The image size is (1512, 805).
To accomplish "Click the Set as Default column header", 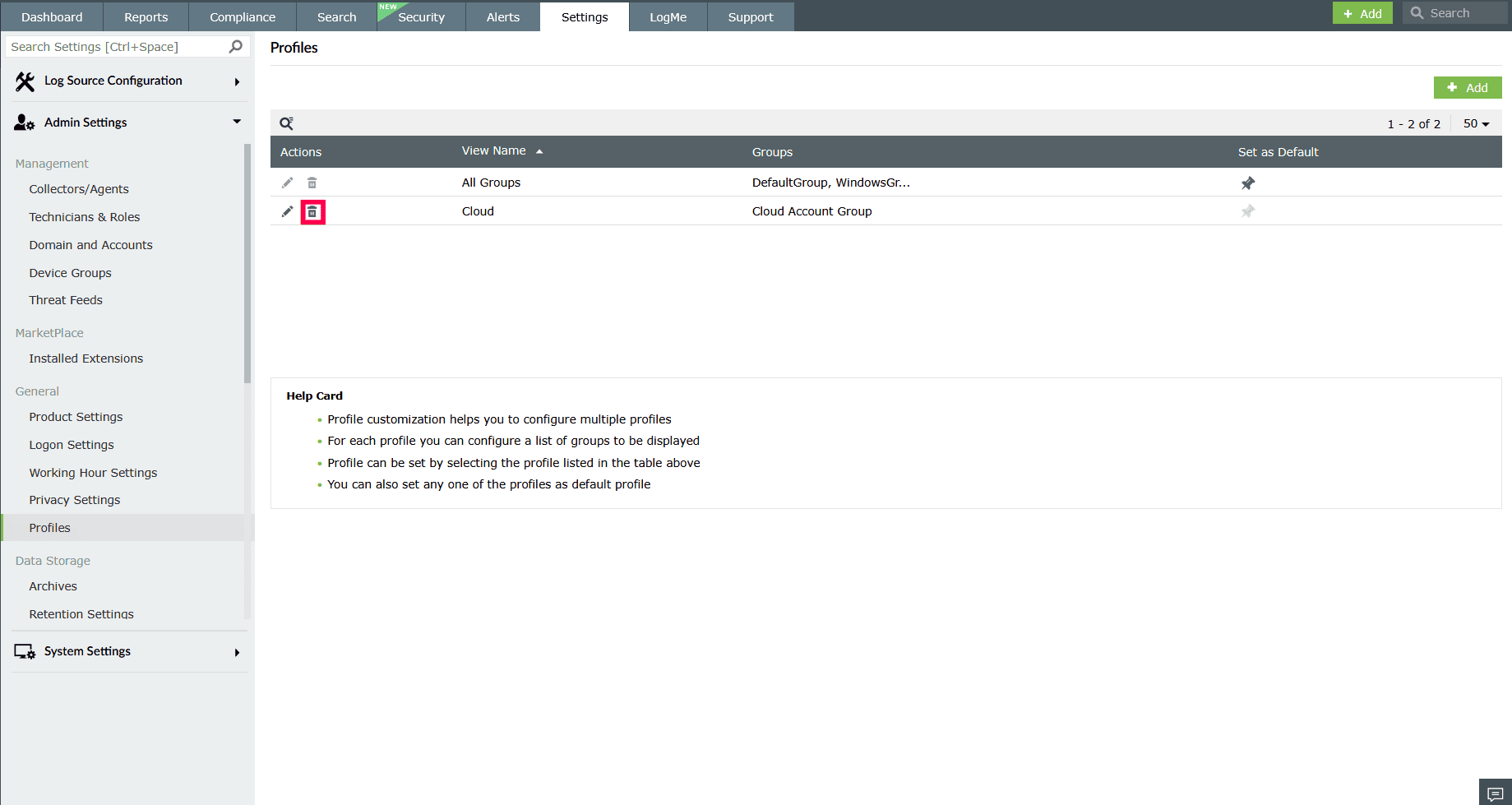I will 1278,152.
